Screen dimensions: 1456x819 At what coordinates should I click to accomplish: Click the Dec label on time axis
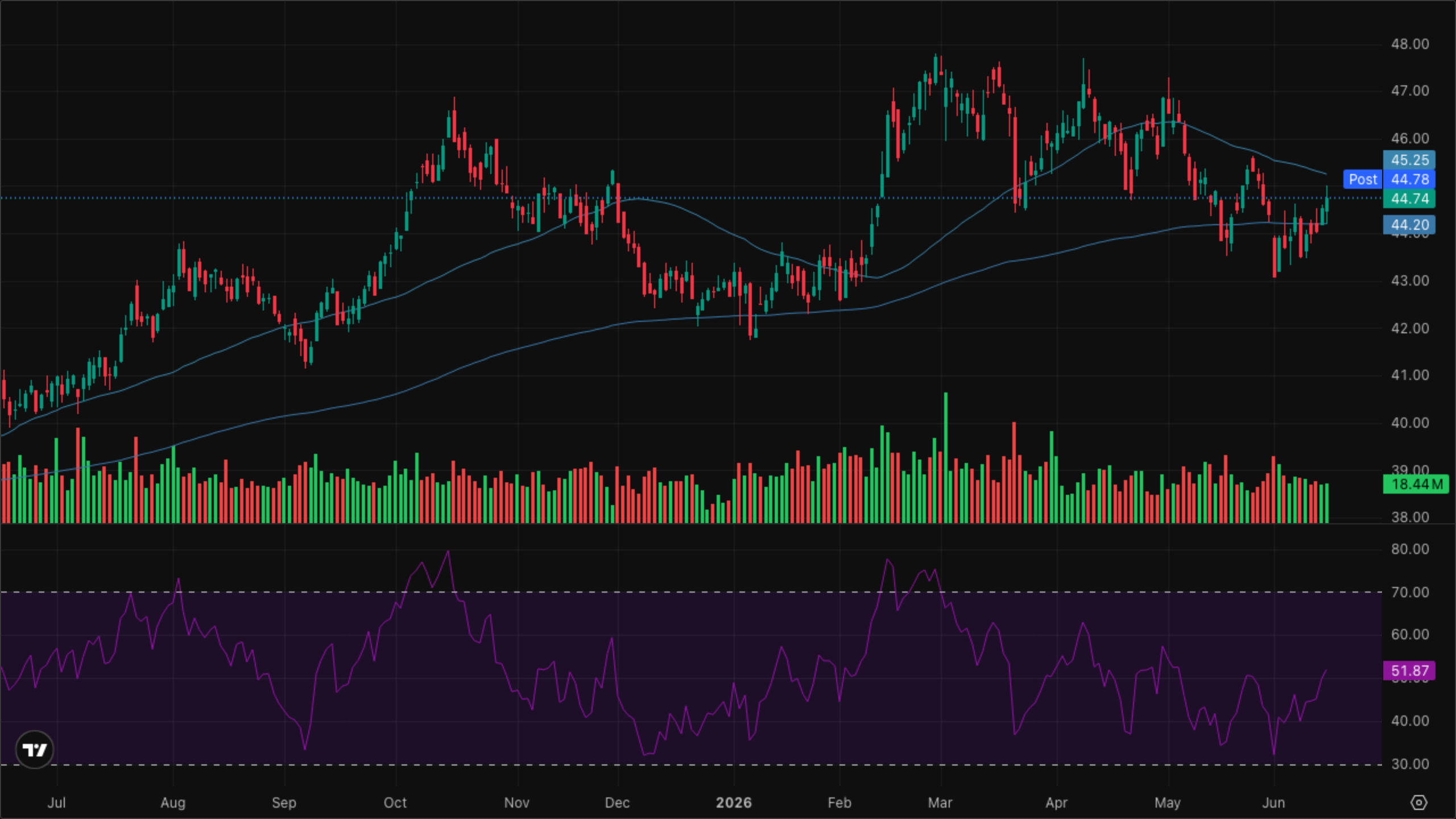[x=617, y=803]
